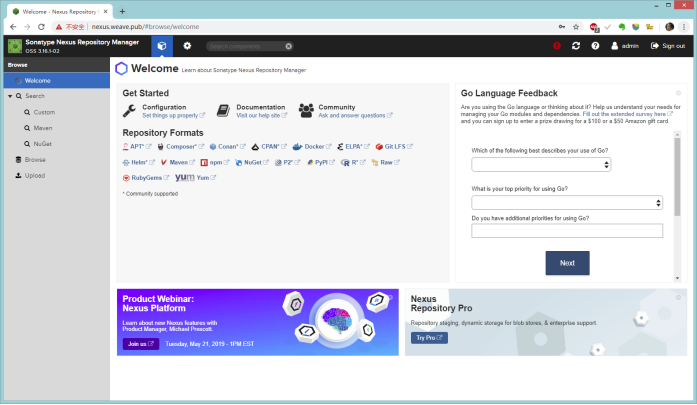Open the CPAN format link

(x=269, y=146)
